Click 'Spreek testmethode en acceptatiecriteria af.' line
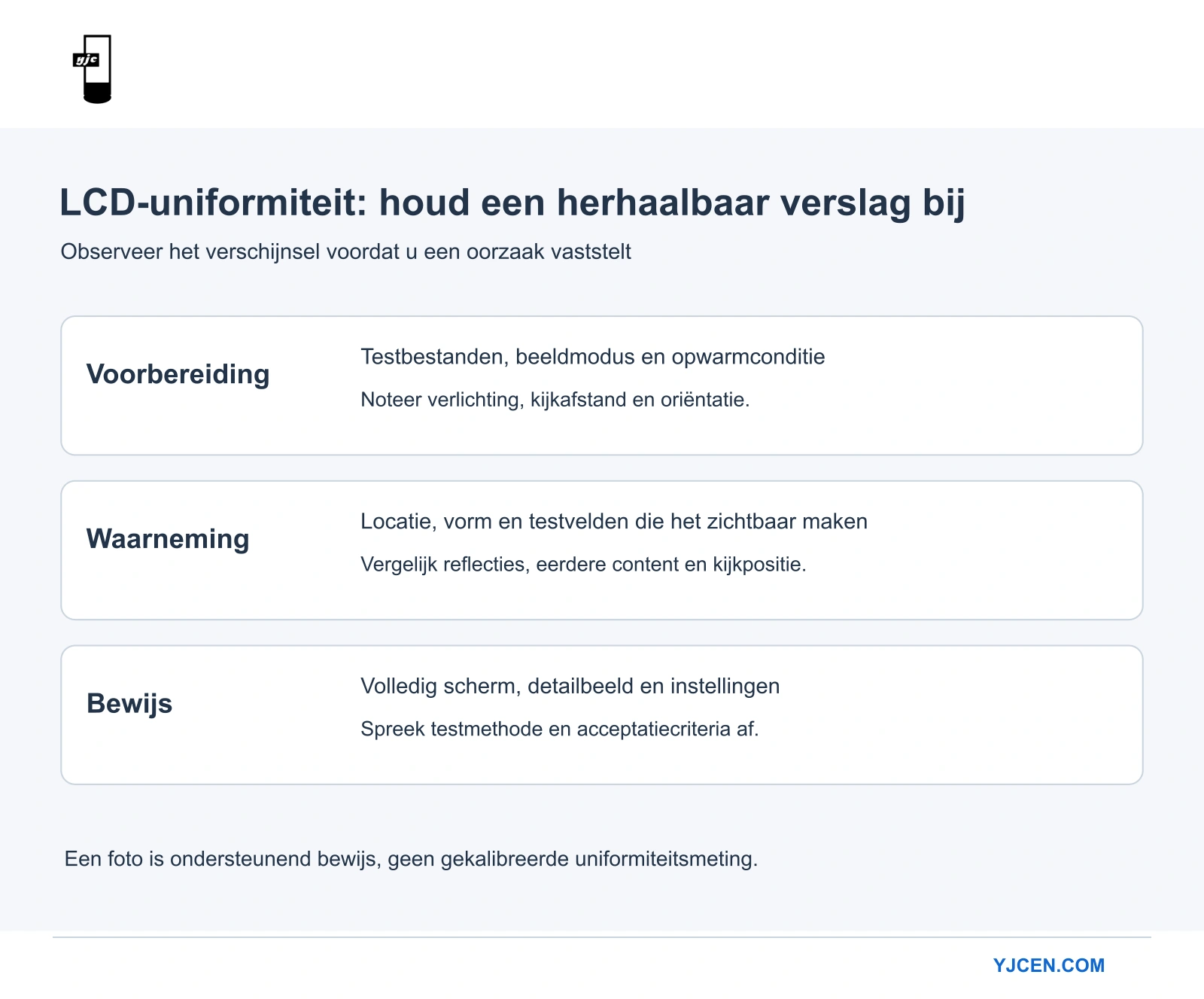 (559, 729)
